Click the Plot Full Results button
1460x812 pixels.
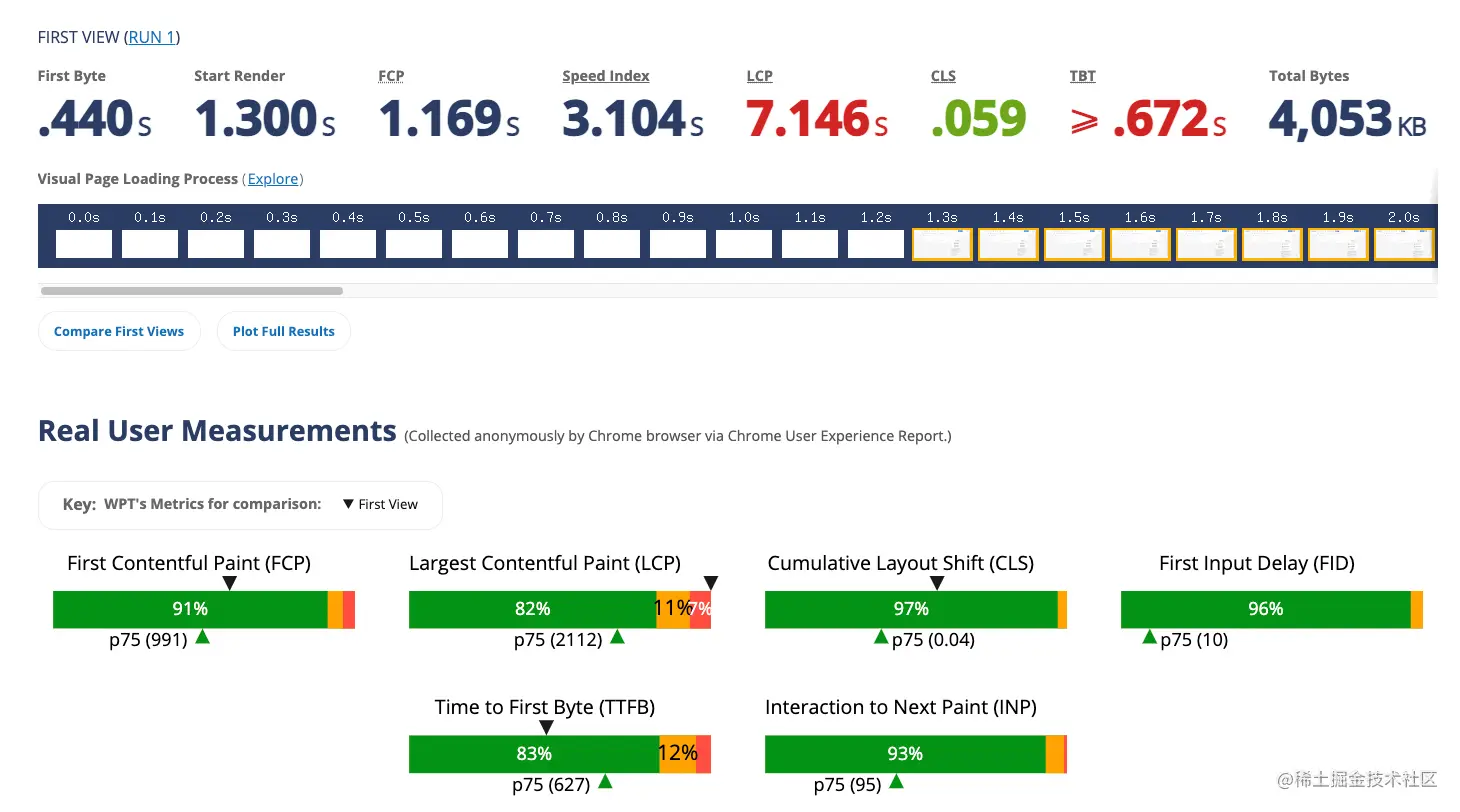tap(284, 331)
